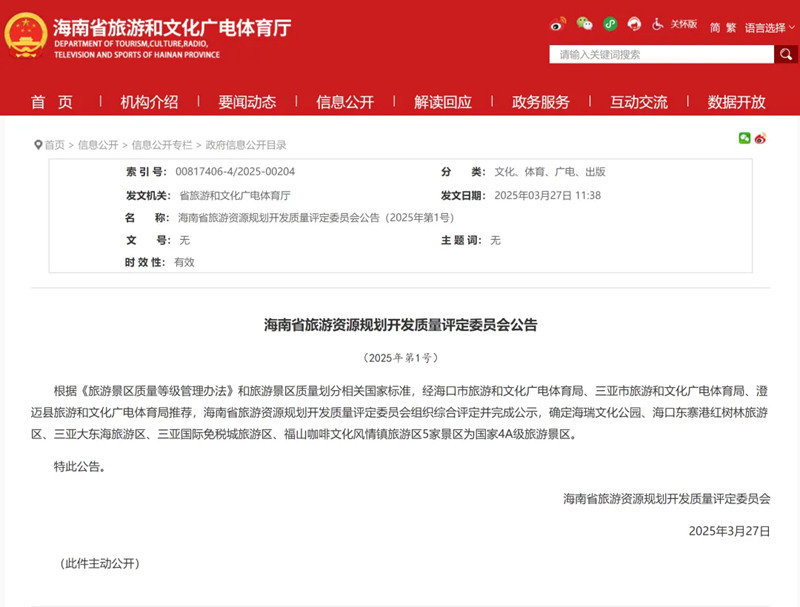Screen dimensions: 800x607
Task: Open the accessibility wheelchair icon
Action: pos(657,25)
